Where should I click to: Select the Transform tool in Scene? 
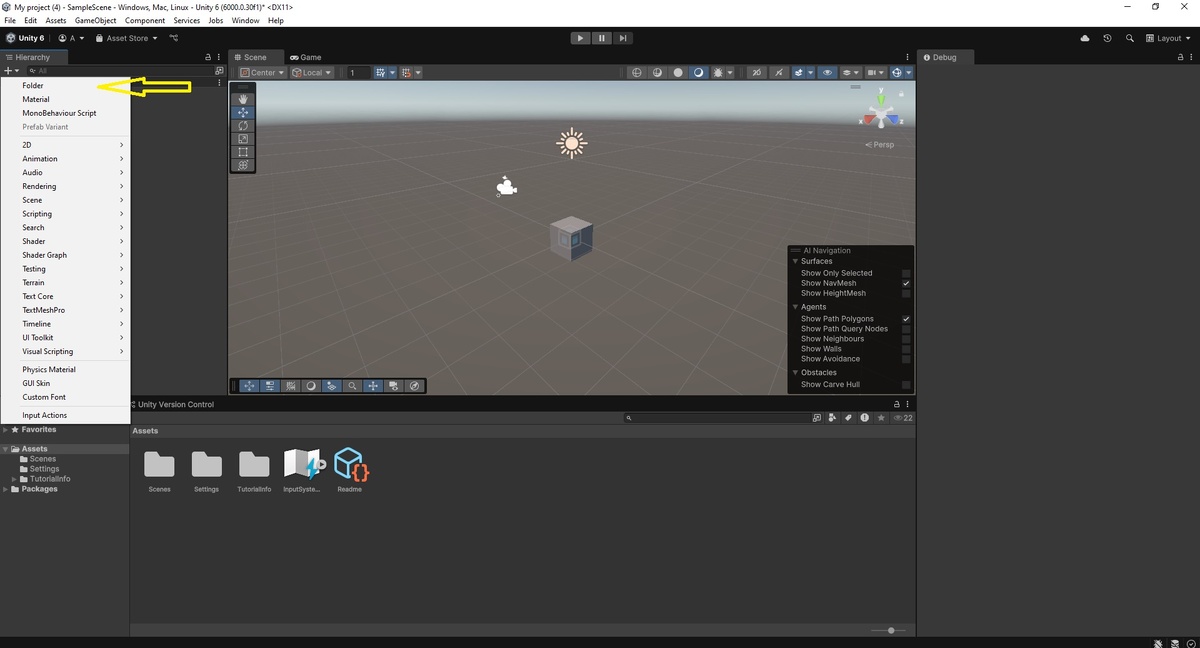(x=243, y=164)
